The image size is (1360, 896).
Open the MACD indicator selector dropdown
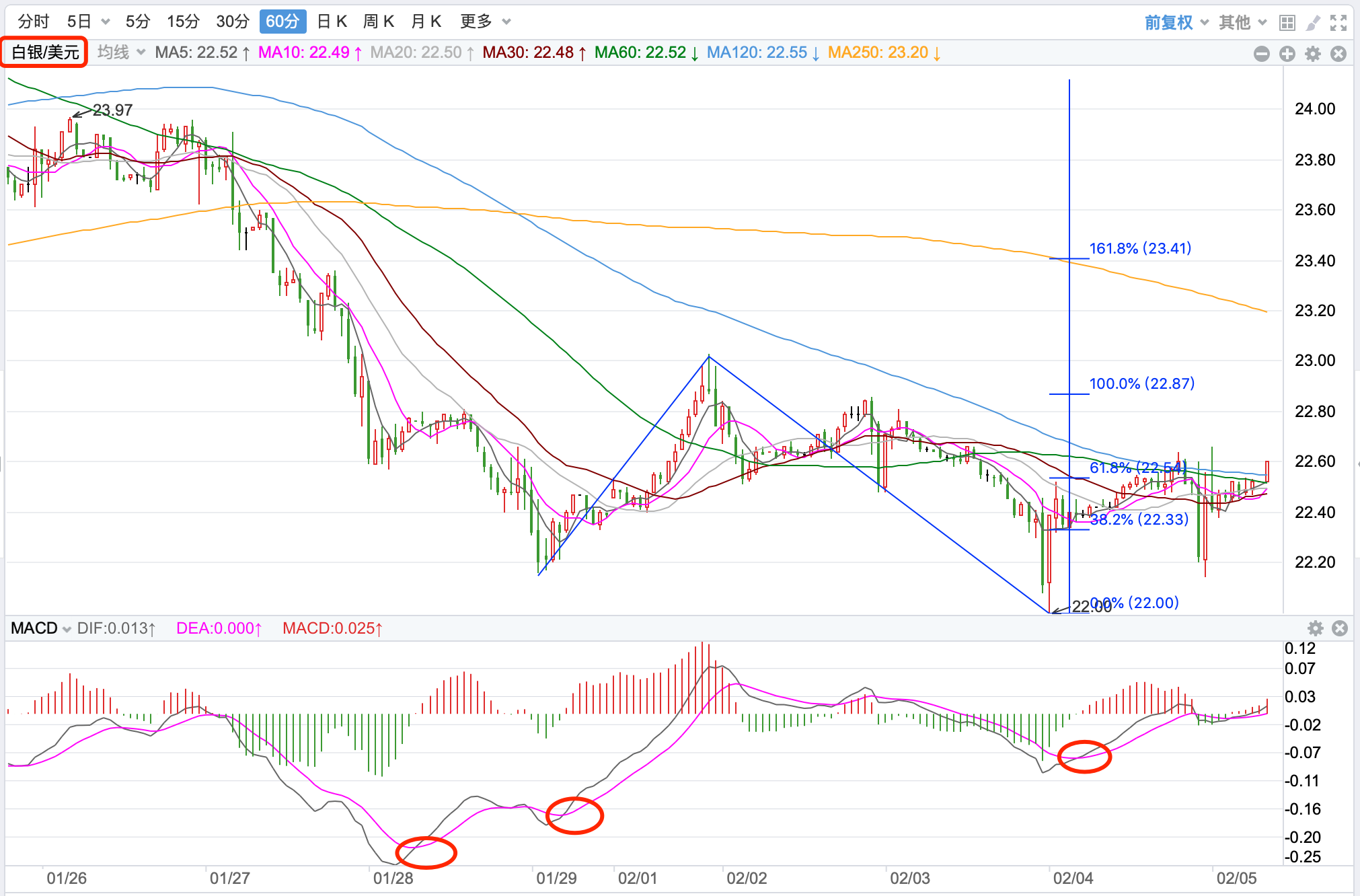[40, 628]
